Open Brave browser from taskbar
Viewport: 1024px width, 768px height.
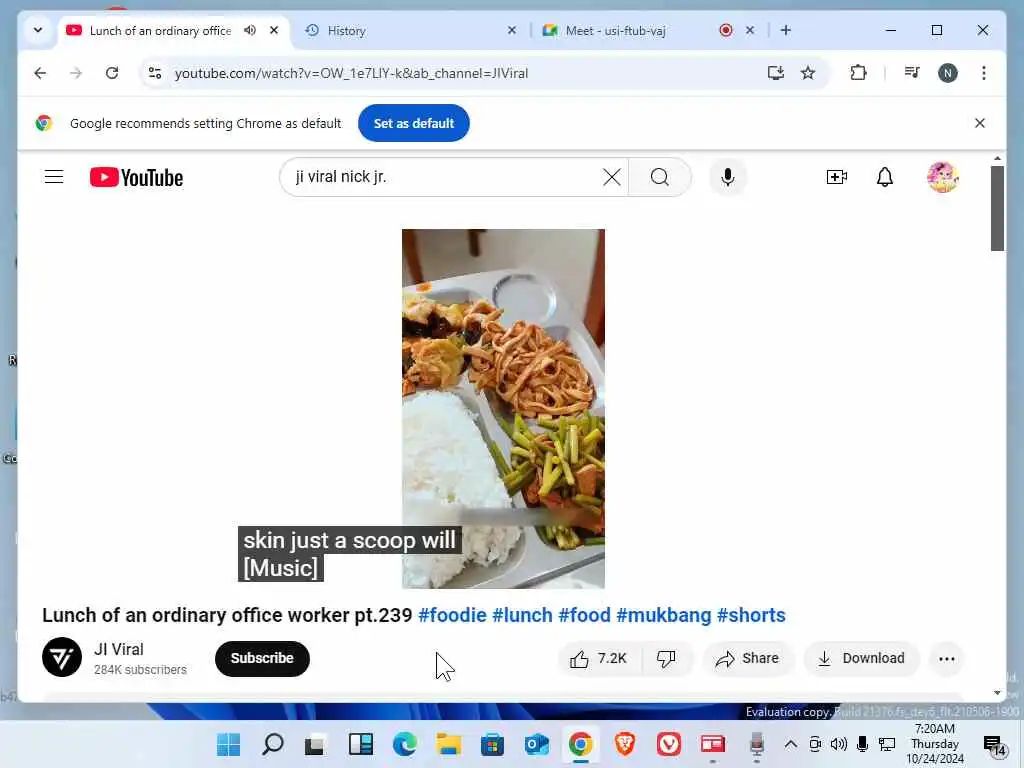(625, 744)
